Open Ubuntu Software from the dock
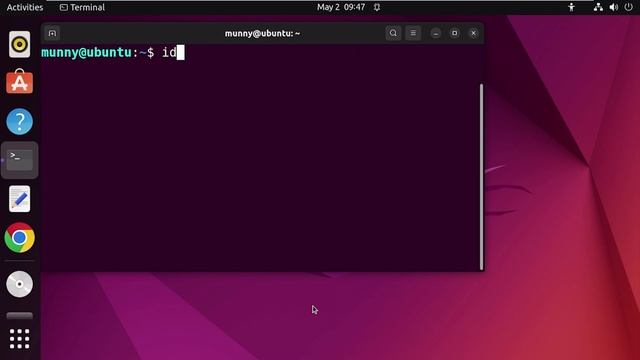 [x=20, y=82]
